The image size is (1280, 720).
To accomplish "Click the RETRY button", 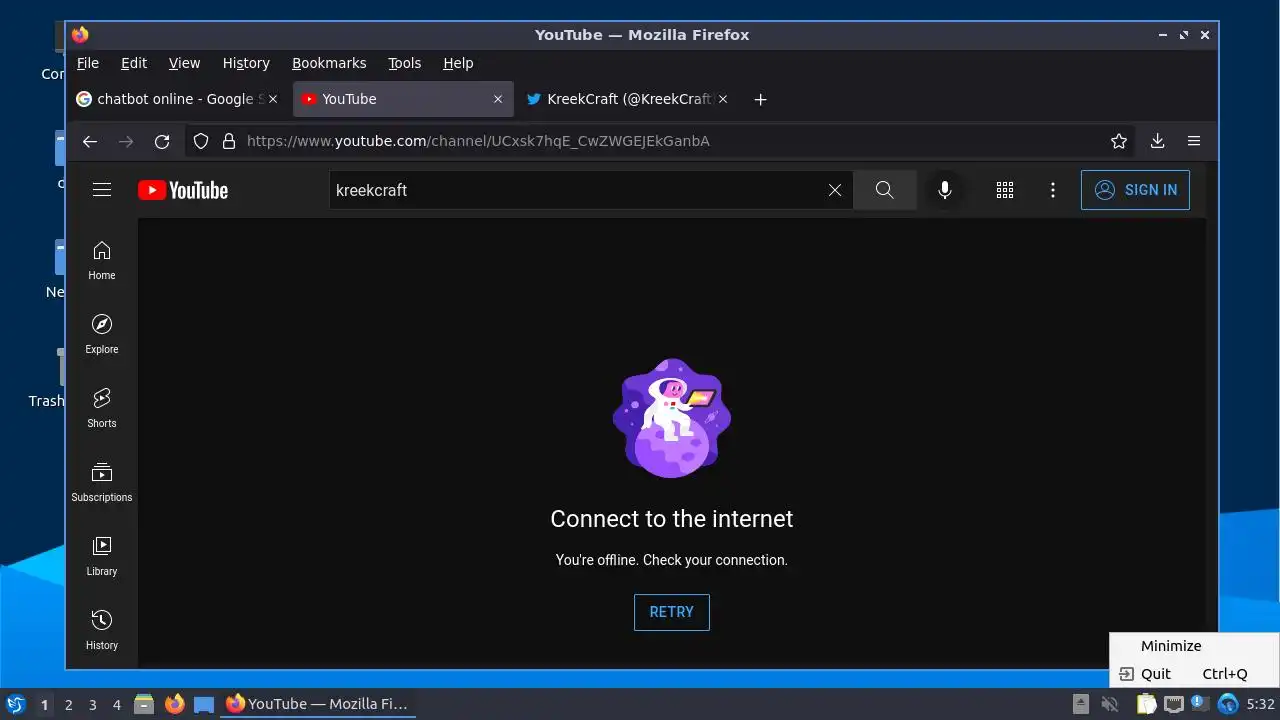I will click(672, 612).
